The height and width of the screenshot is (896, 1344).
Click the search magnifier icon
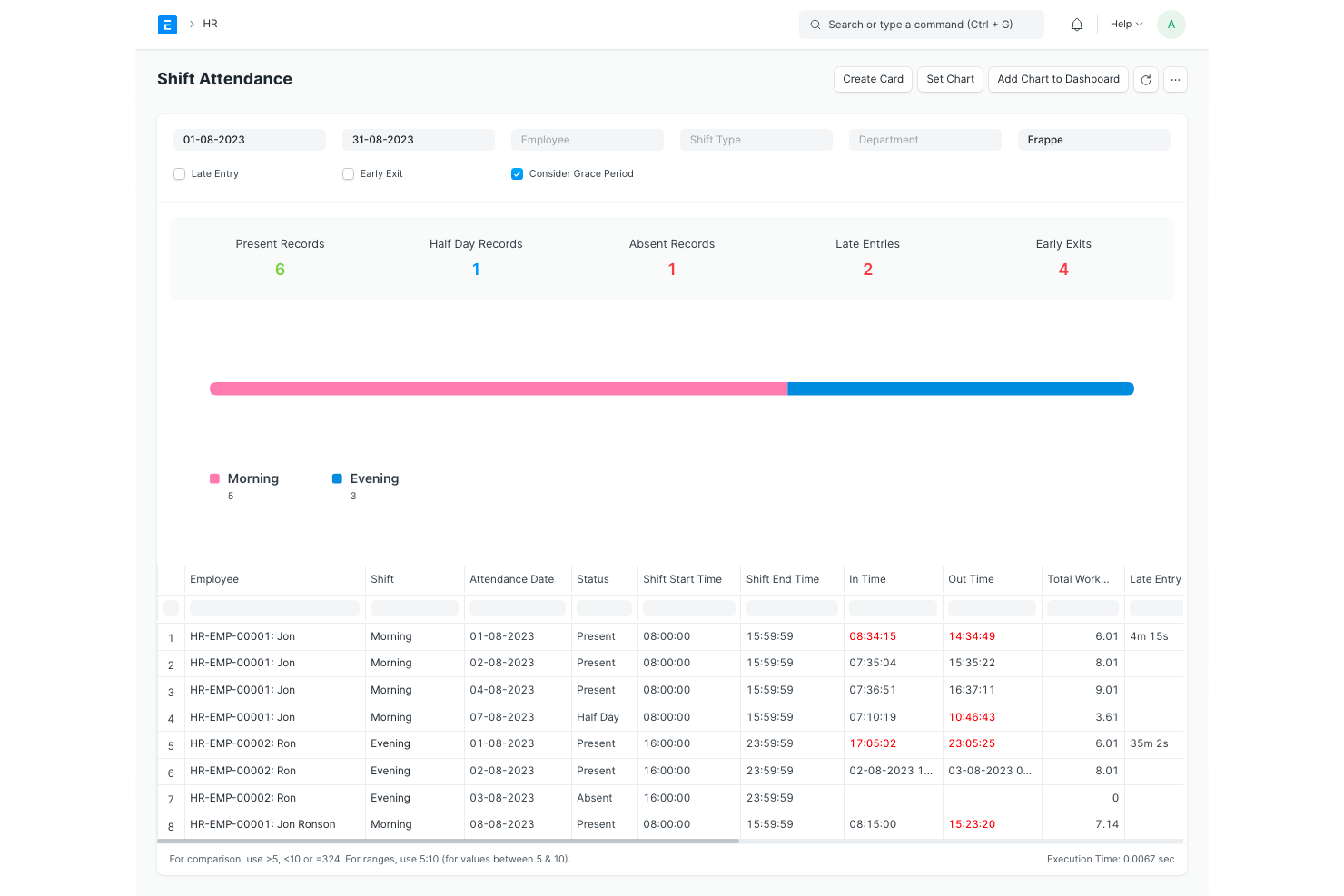[815, 25]
